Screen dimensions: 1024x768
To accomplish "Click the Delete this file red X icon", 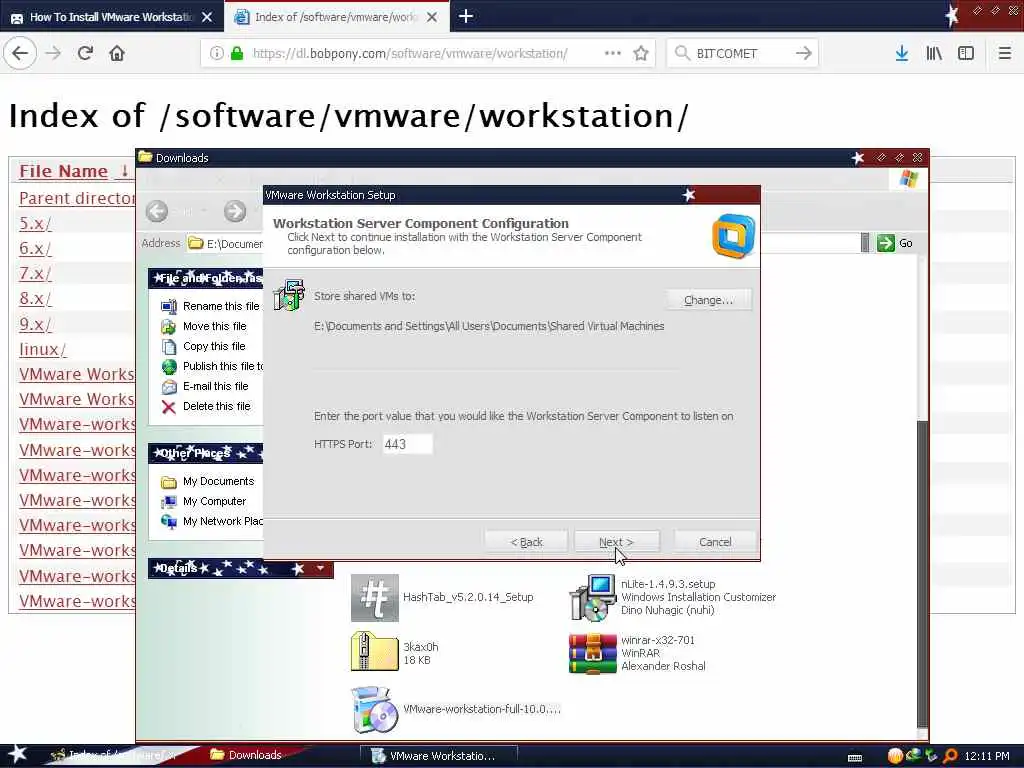I will 168,407.
